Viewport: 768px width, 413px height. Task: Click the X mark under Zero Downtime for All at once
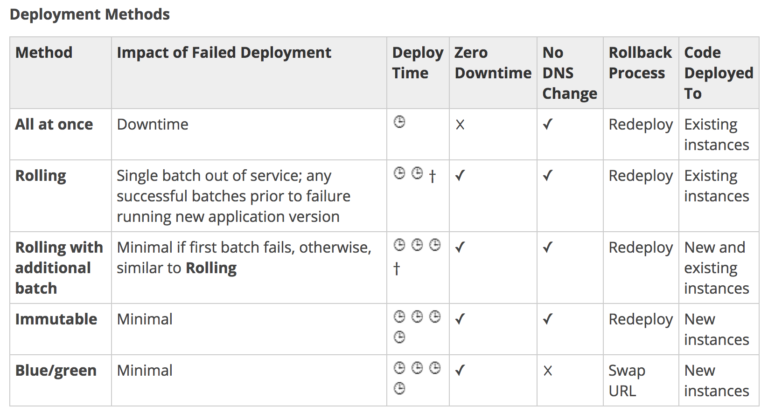coord(459,125)
